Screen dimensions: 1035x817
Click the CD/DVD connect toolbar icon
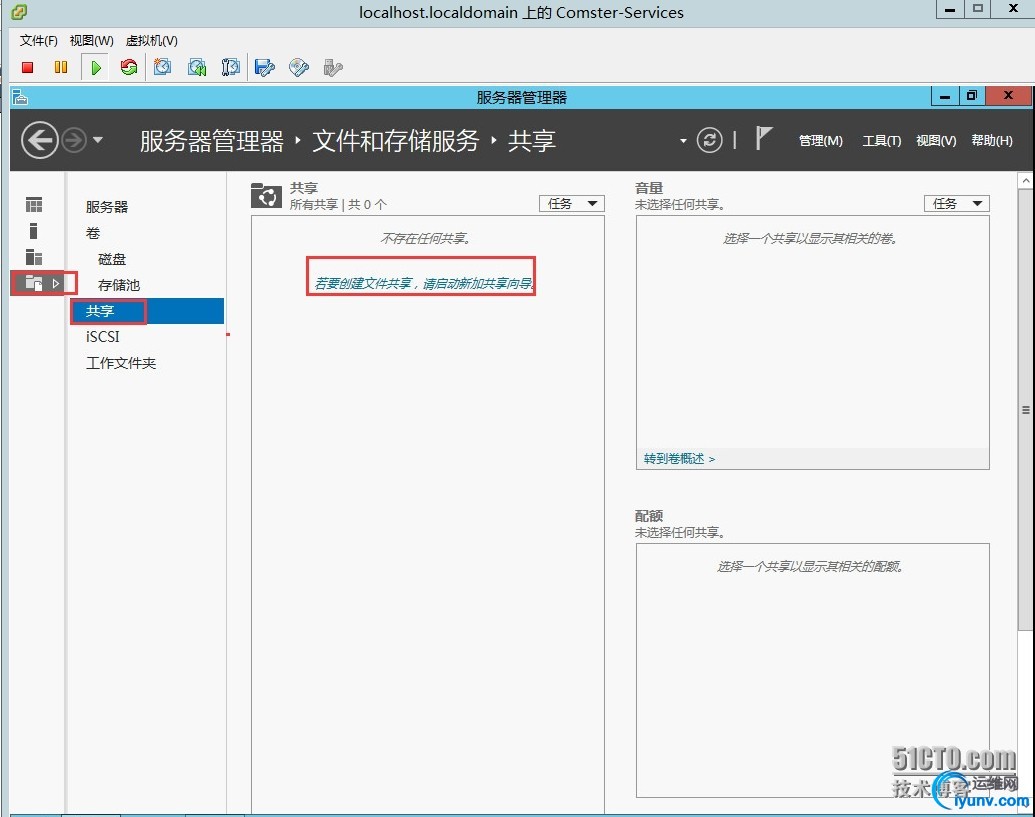(299, 67)
